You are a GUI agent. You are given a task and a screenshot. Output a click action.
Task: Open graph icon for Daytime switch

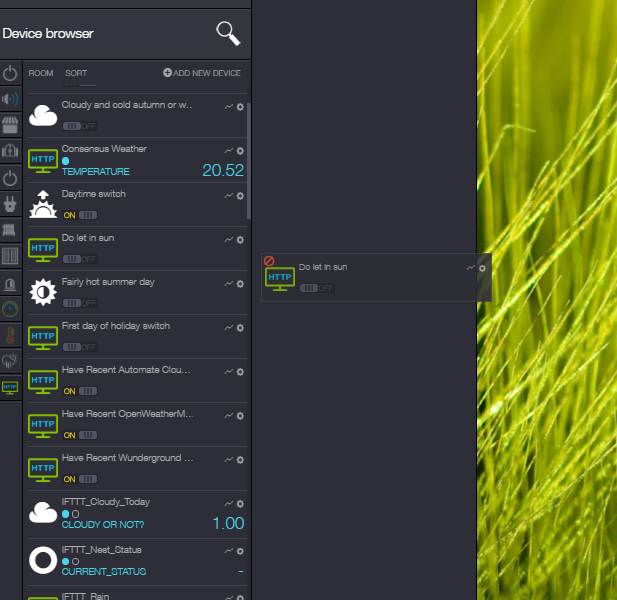pos(228,195)
